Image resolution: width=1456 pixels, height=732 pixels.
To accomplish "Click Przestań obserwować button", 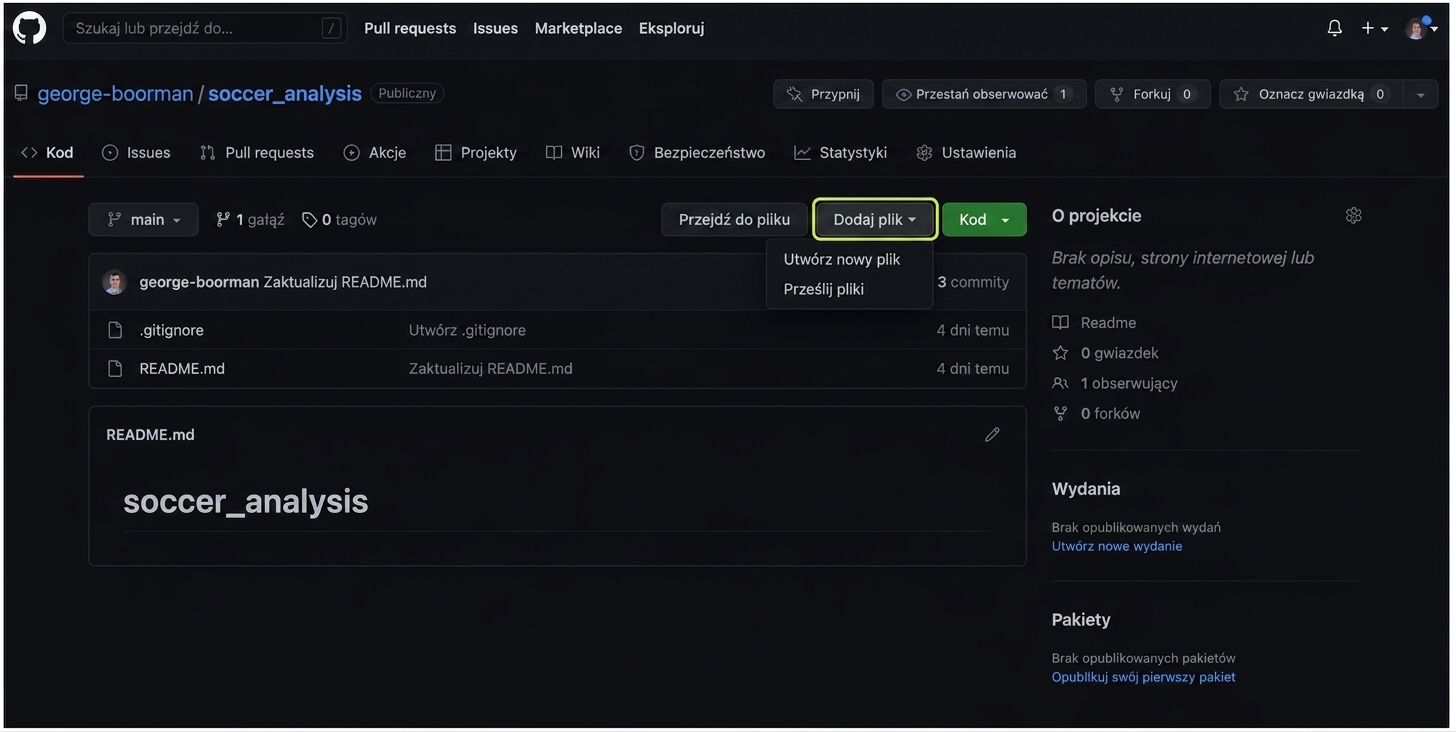I will [984, 94].
